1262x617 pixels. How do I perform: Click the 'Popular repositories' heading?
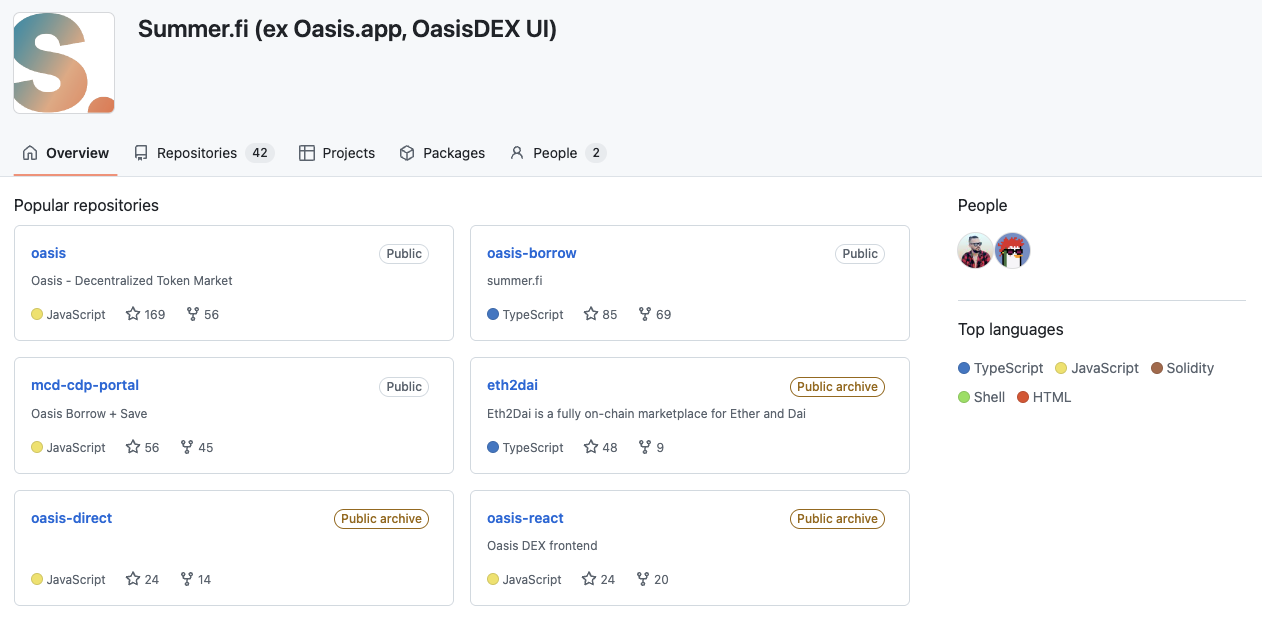pyautogui.click(x=86, y=206)
